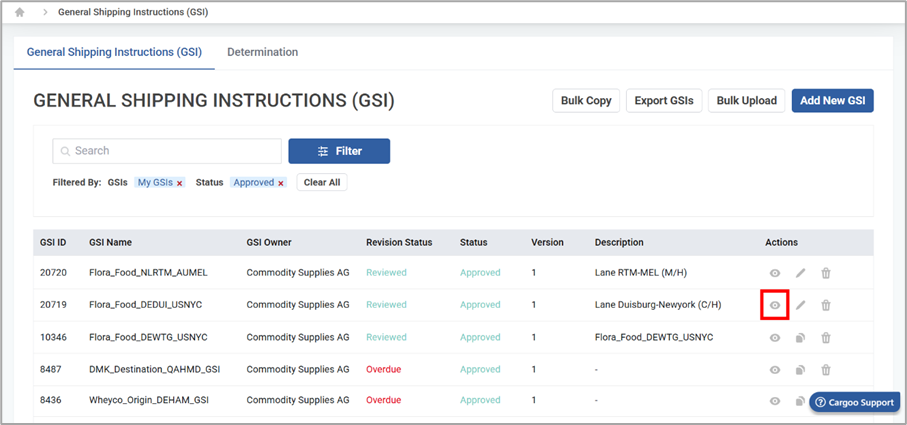Image resolution: width=907 pixels, height=425 pixels.
Task: Copy GSI 10346 with the copy icon
Action: click(801, 338)
